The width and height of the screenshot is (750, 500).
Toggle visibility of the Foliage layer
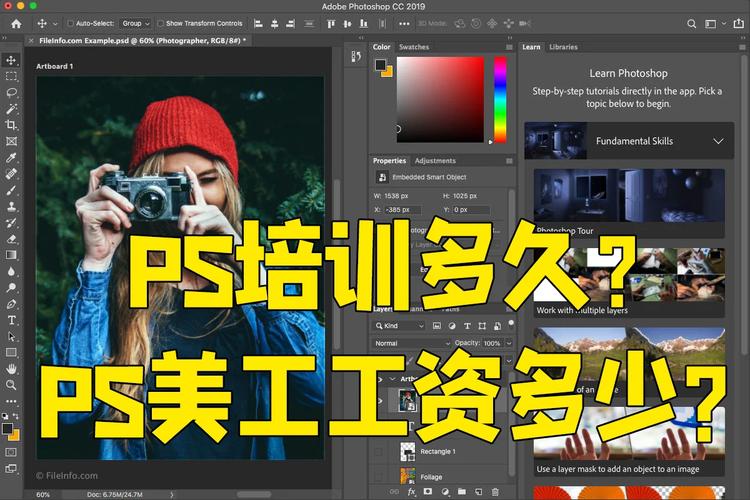pos(378,477)
